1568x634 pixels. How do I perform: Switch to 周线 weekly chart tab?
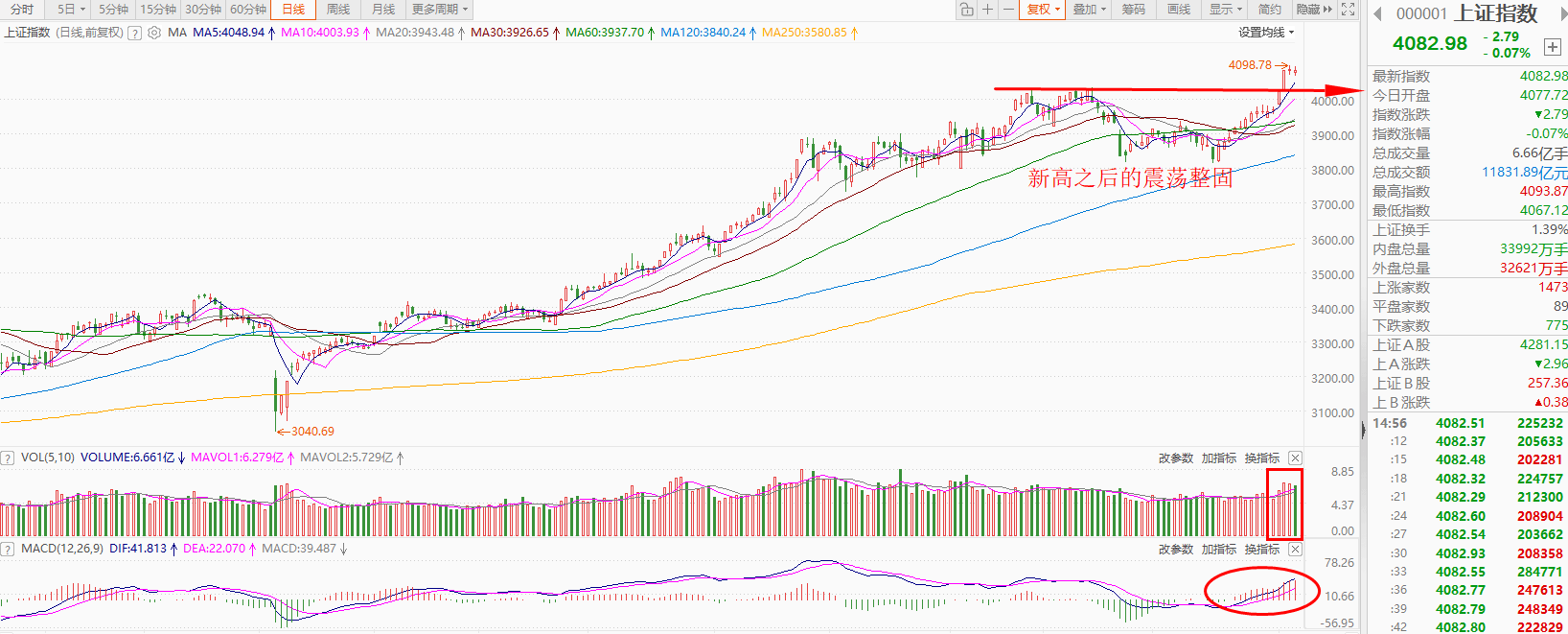pyautogui.click(x=338, y=10)
